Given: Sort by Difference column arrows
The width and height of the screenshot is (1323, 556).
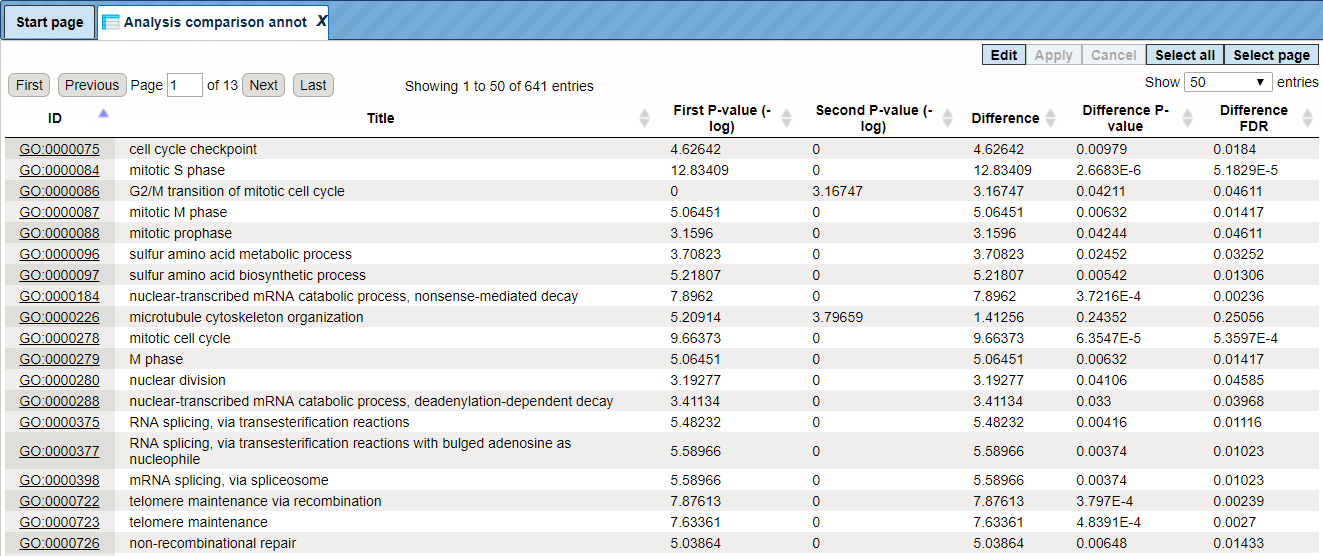Looking at the screenshot, I should [x=1052, y=118].
